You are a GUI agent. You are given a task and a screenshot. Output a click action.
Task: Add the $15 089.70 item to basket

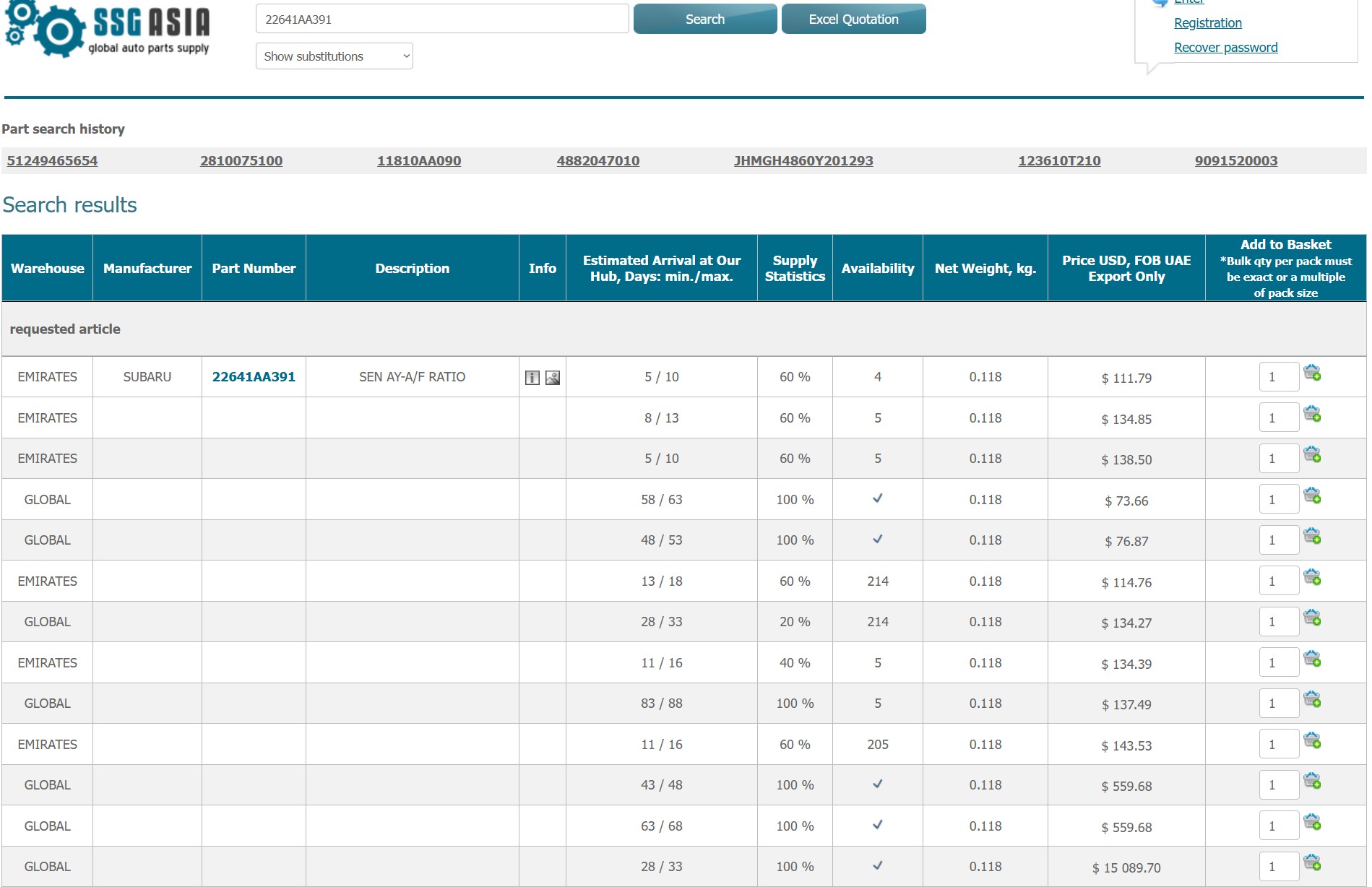point(1312,863)
